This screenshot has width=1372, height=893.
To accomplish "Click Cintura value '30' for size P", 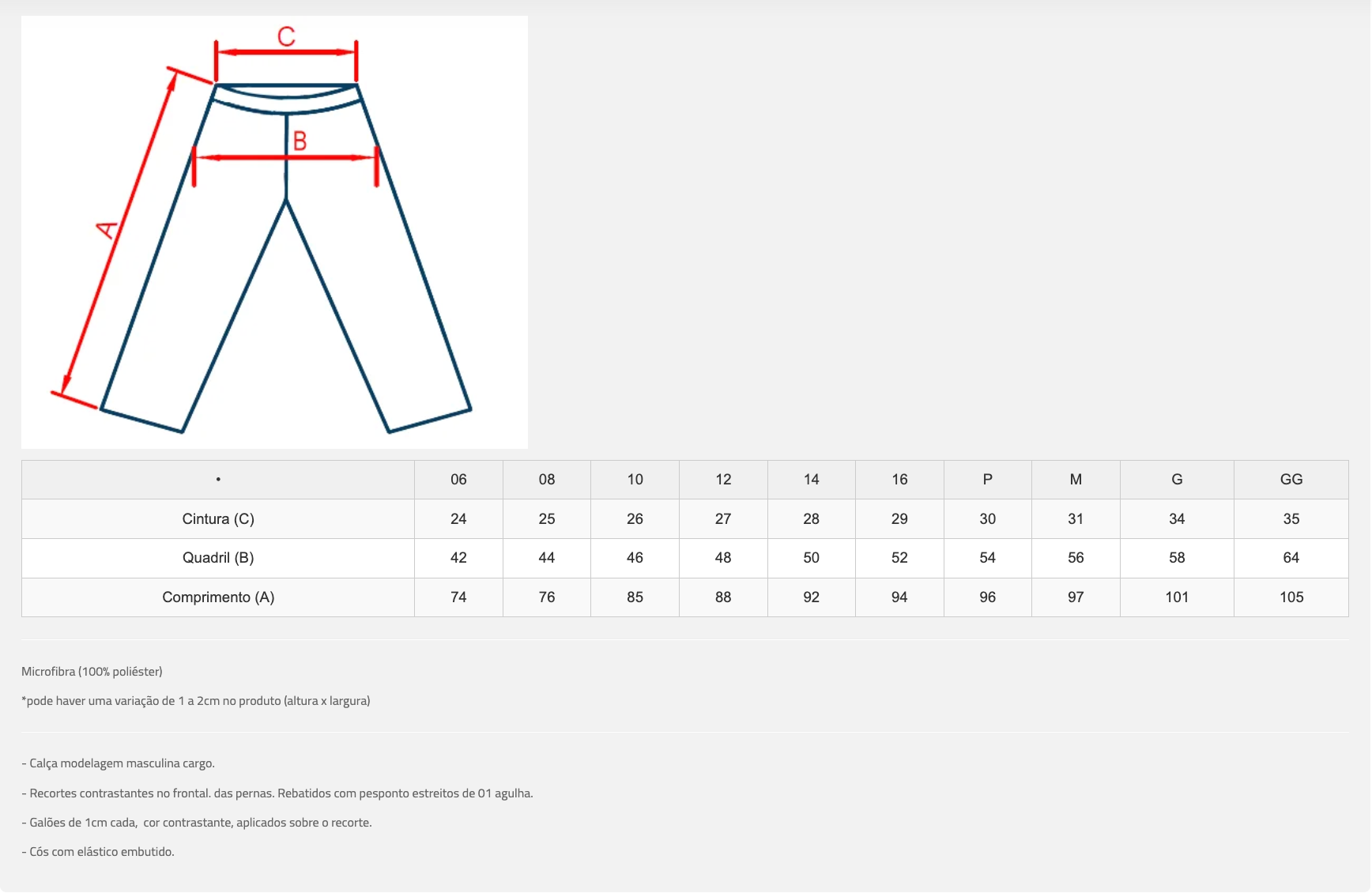I will point(988,519).
